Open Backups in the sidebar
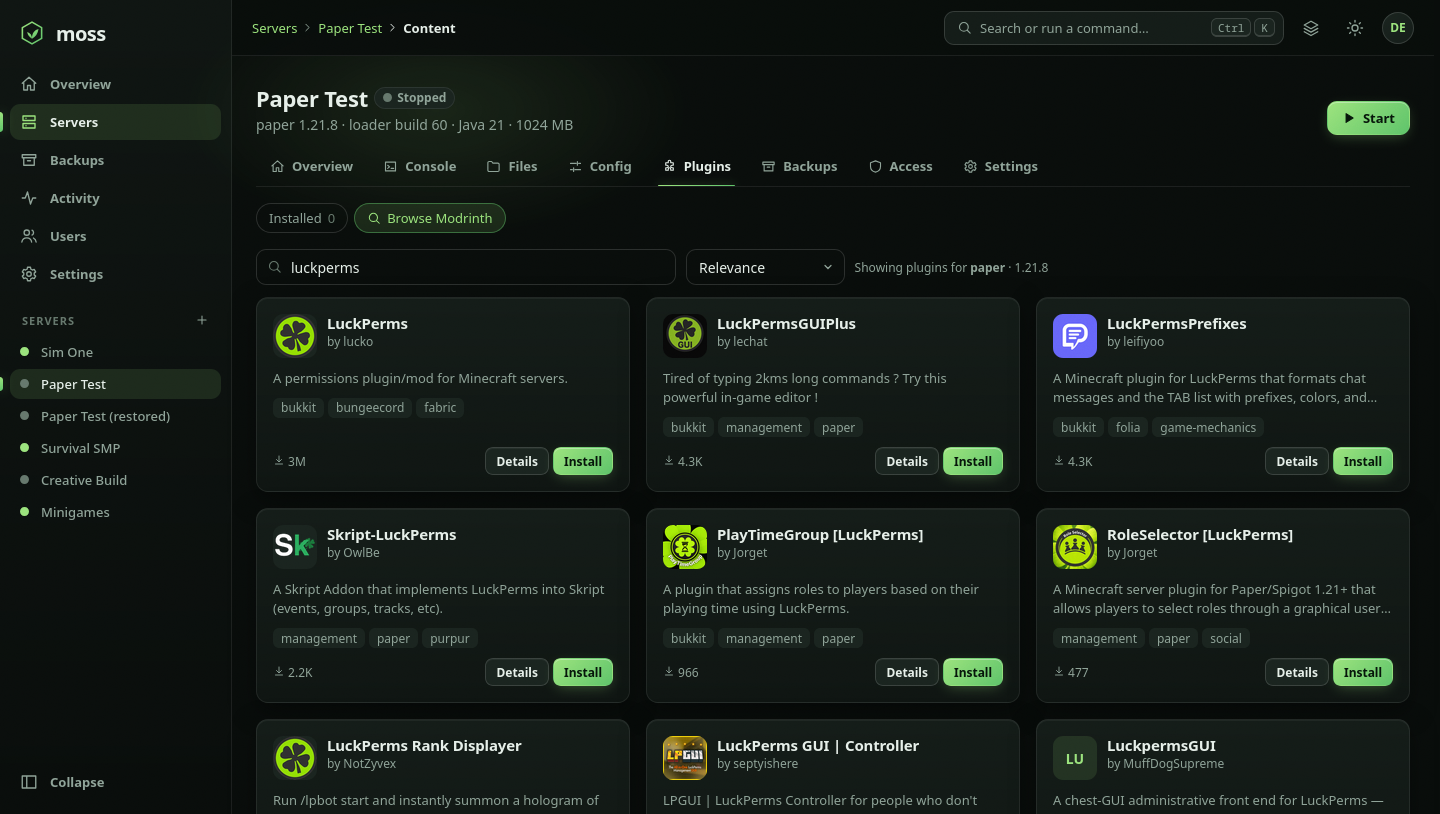Screen dimensions: 1440x814 [x=115, y=160]
